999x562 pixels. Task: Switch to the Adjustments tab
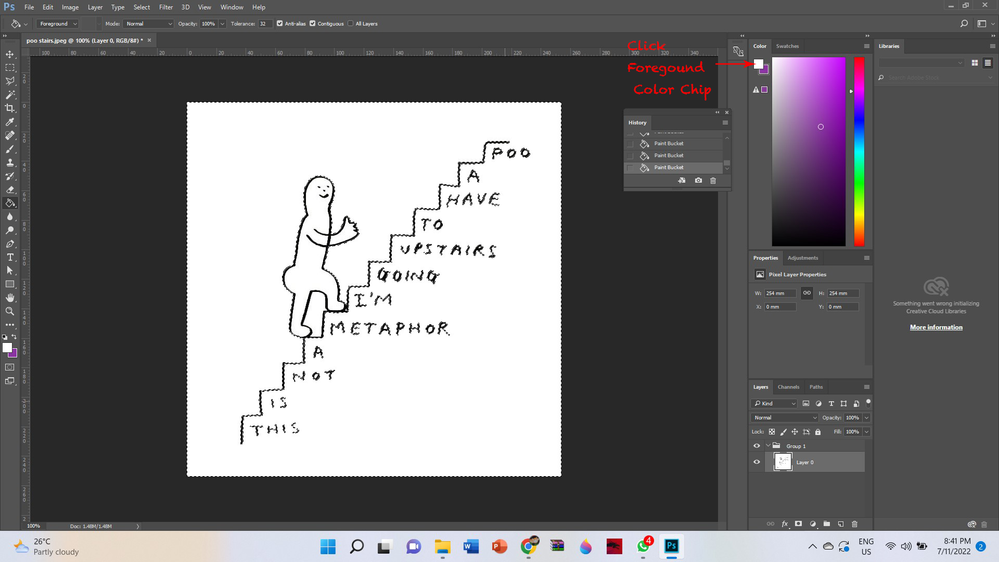tap(803, 258)
